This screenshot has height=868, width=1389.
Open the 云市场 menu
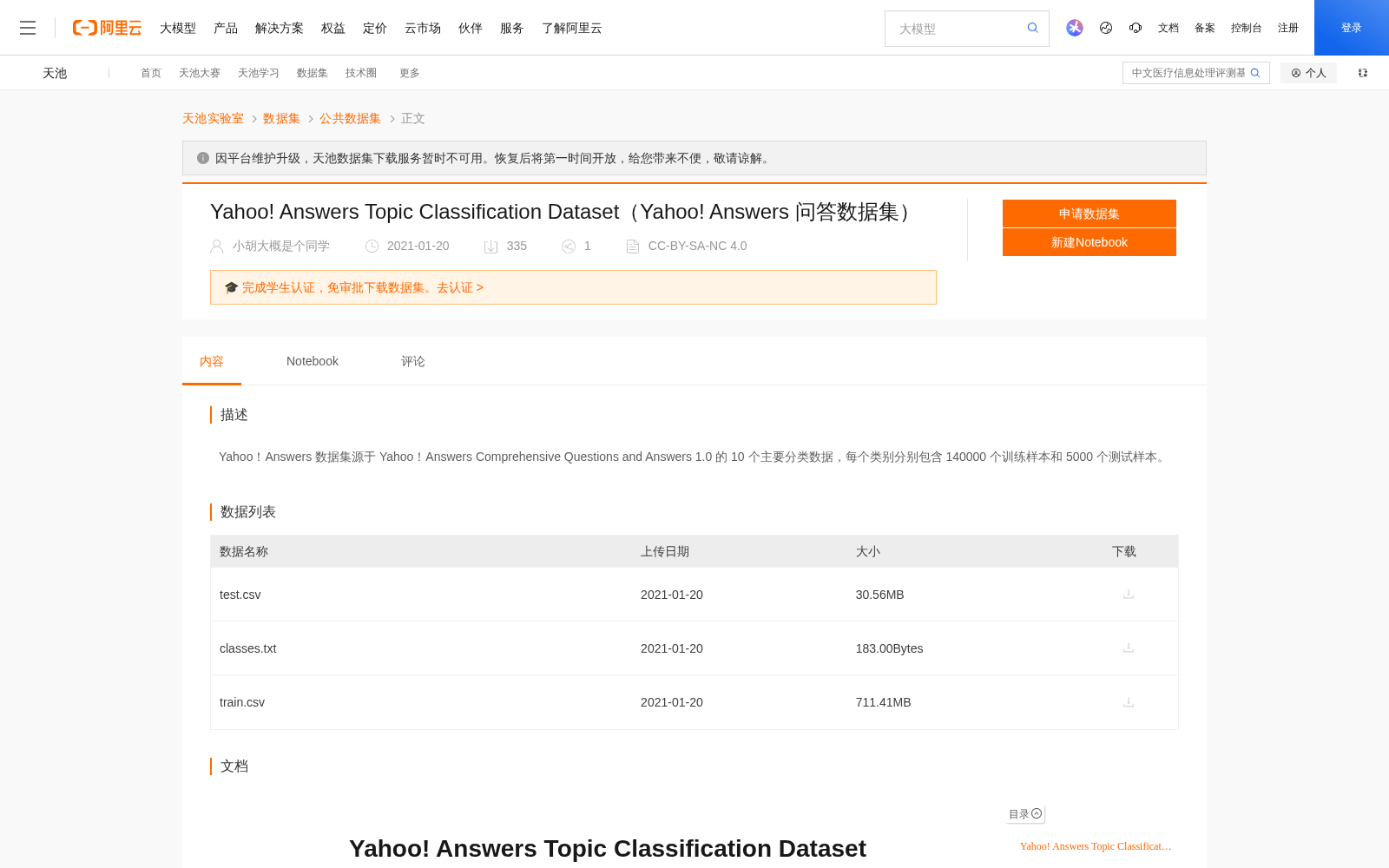(423, 28)
